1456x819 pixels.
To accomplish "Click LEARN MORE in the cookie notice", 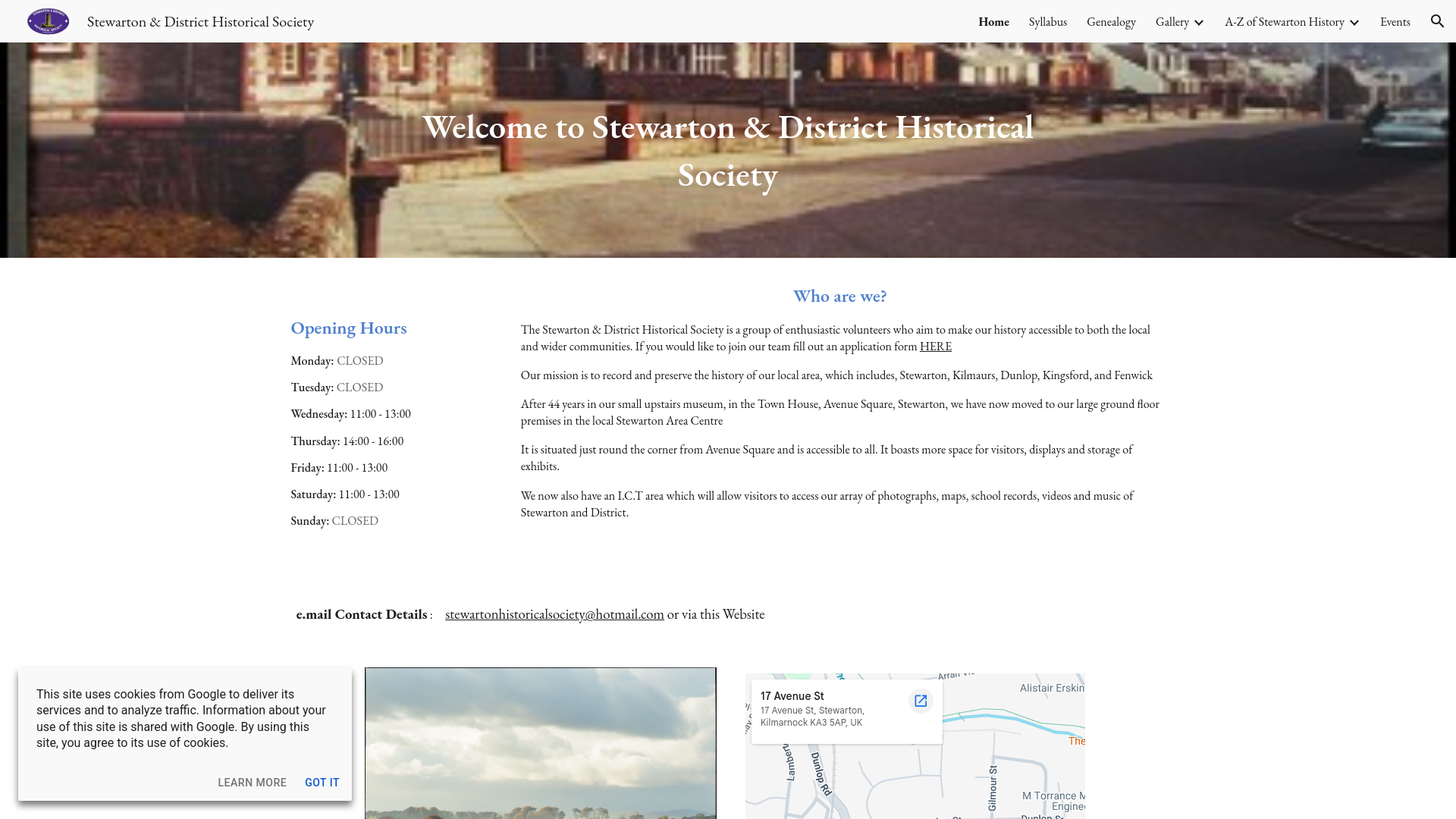I will (252, 783).
